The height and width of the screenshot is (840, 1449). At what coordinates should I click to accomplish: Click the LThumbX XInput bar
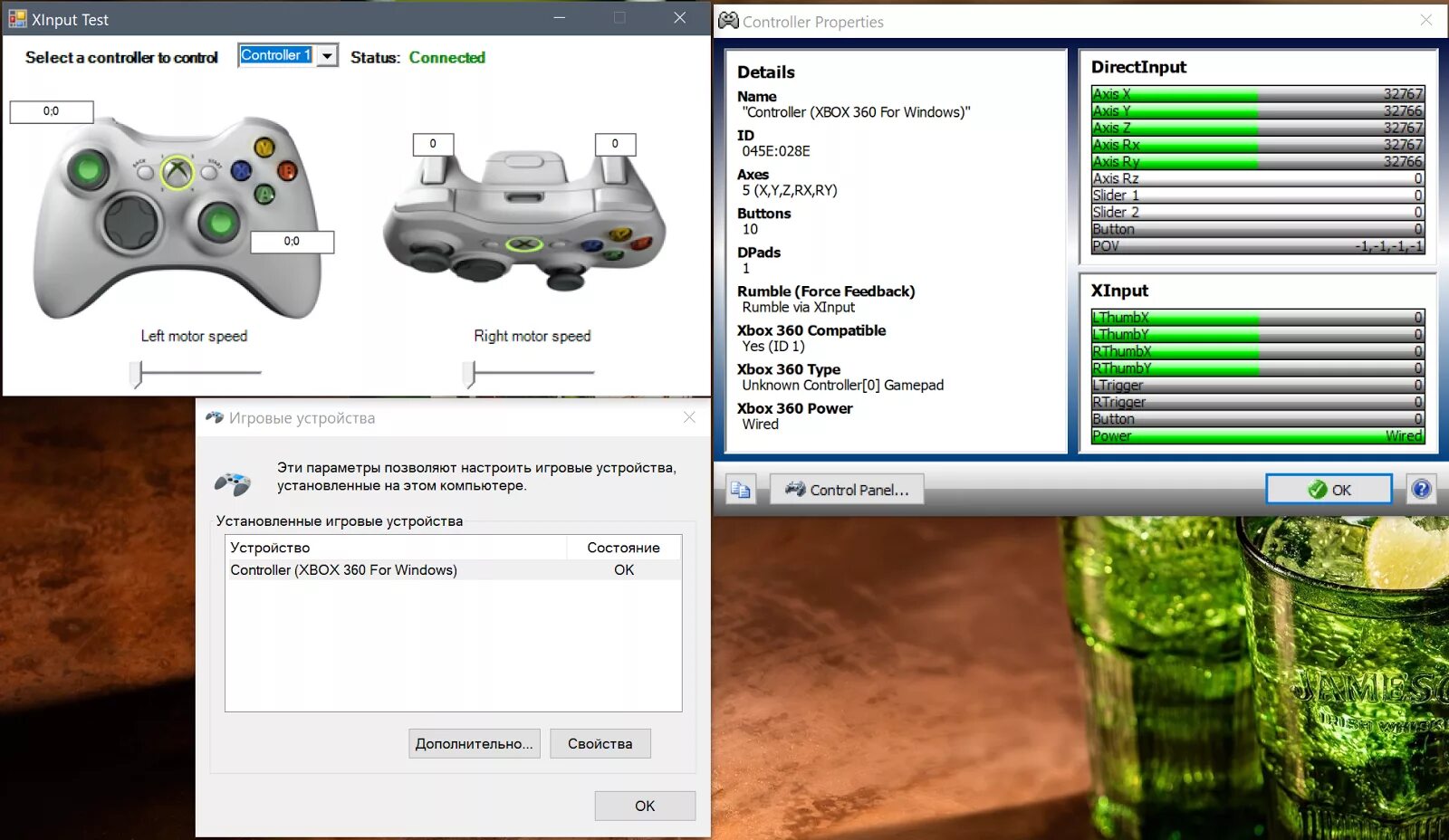[x=1258, y=318]
